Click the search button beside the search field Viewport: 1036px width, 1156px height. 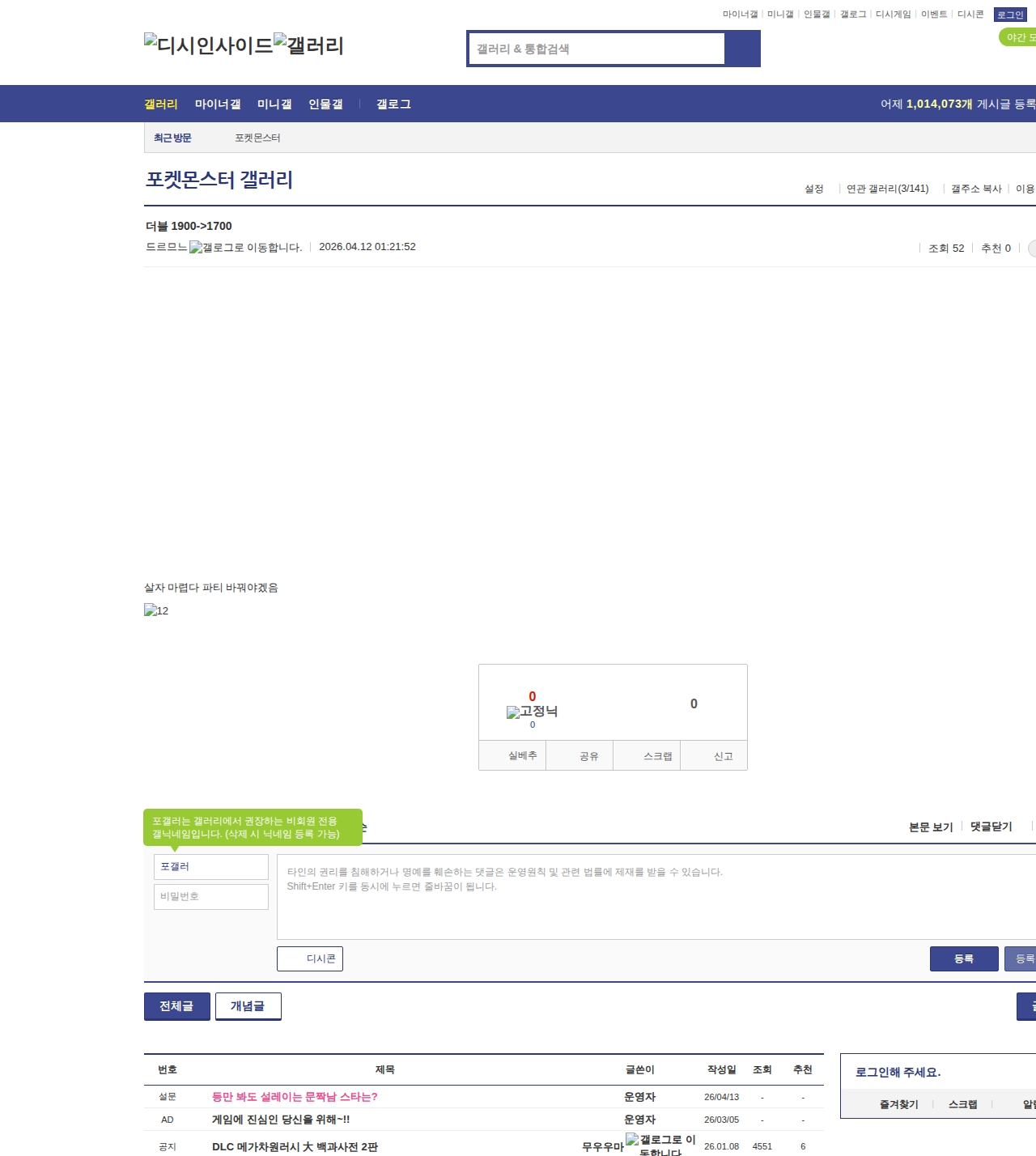742,49
